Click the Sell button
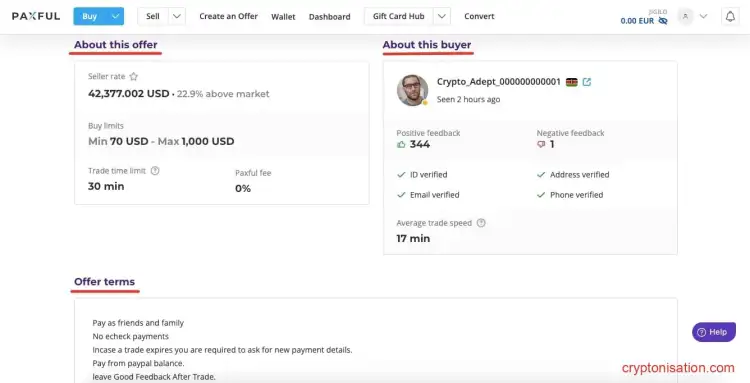 coord(153,16)
